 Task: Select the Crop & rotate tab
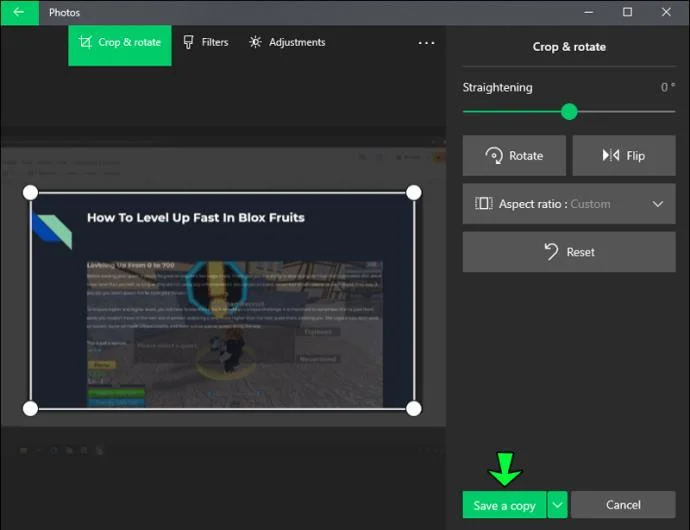pyautogui.click(x=120, y=45)
